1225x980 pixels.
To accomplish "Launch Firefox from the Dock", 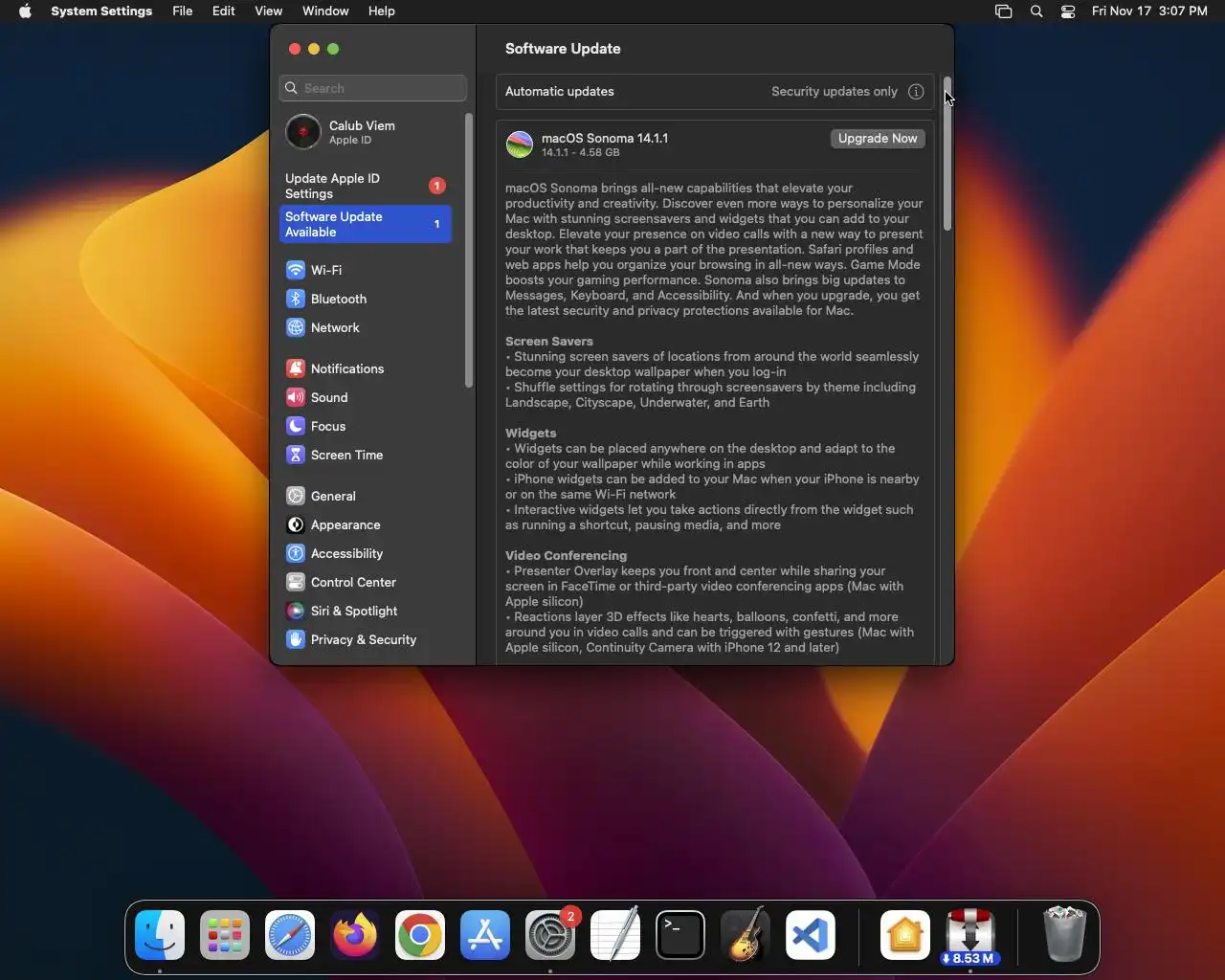I will (355, 935).
